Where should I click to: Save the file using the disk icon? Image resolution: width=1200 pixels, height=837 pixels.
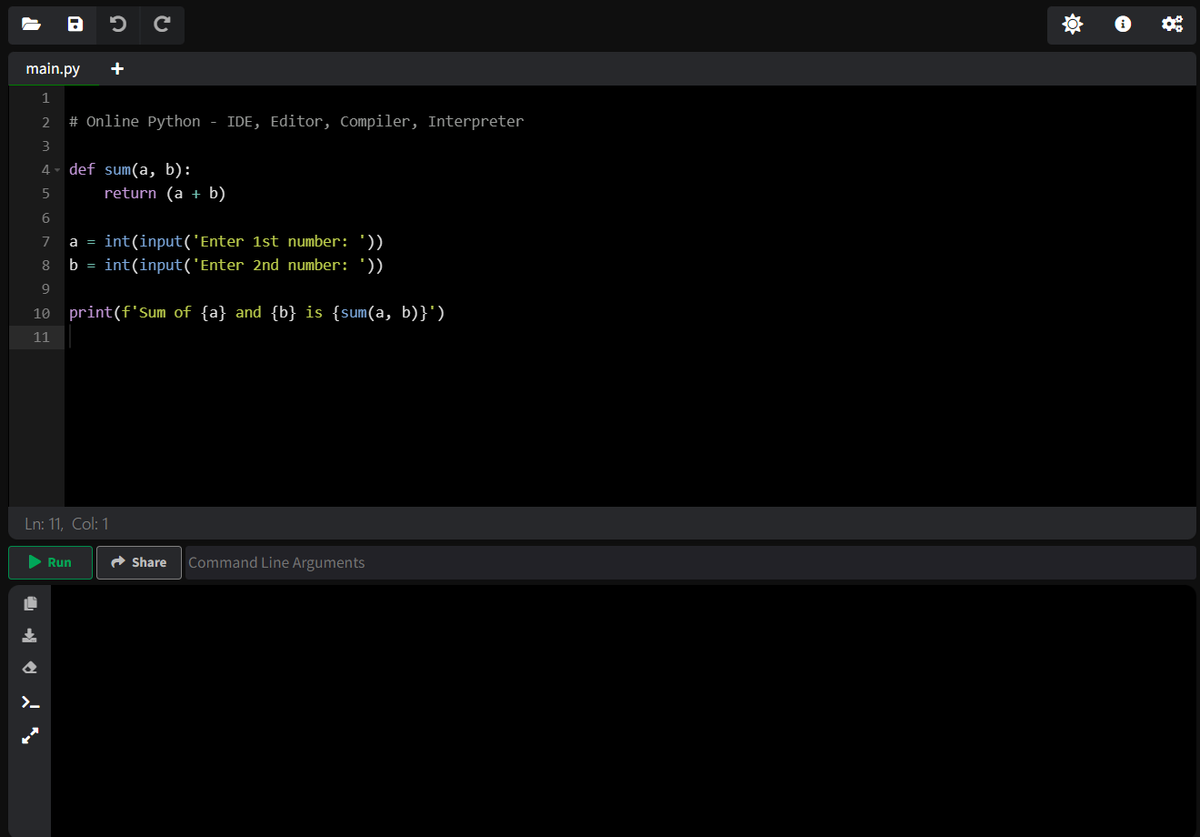point(75,24)
